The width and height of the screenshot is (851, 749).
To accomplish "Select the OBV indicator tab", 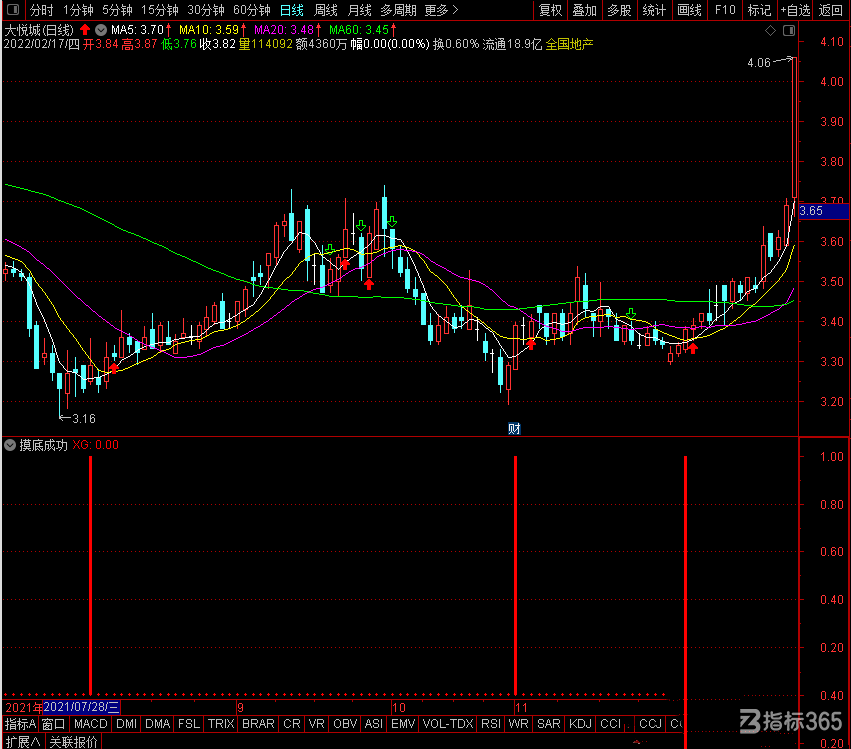I will point(345,724).
